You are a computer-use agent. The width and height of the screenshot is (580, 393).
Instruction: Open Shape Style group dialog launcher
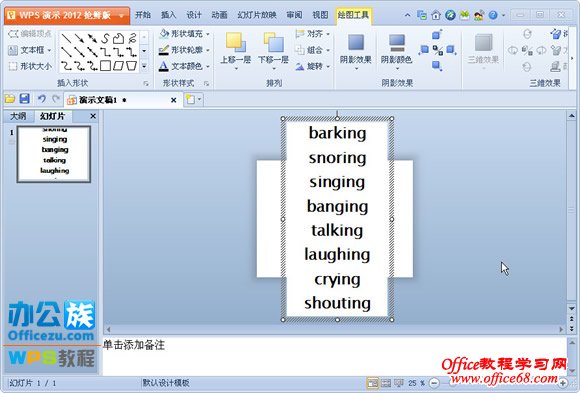point(206,84)
